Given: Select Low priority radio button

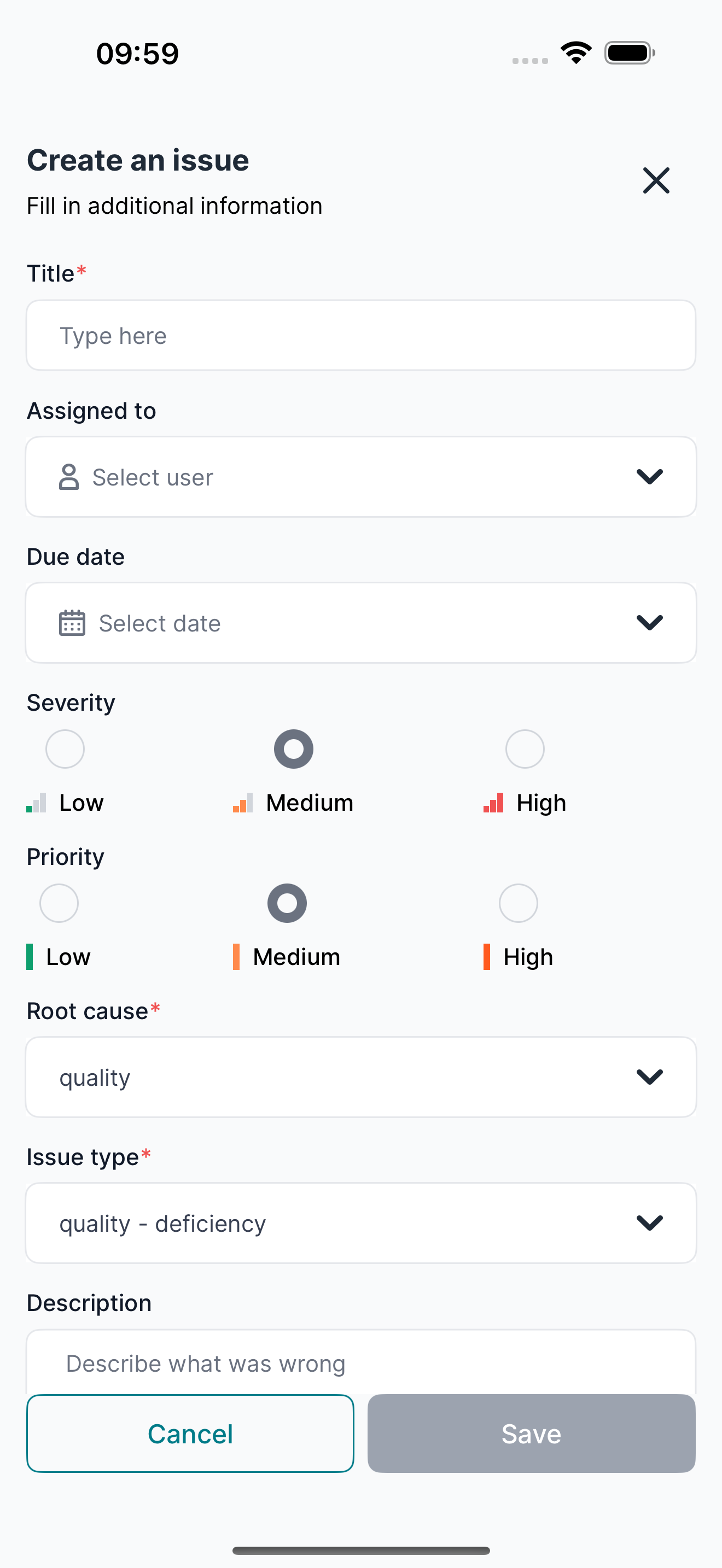Looking at the screenshot, I should (x=59, y=903).
